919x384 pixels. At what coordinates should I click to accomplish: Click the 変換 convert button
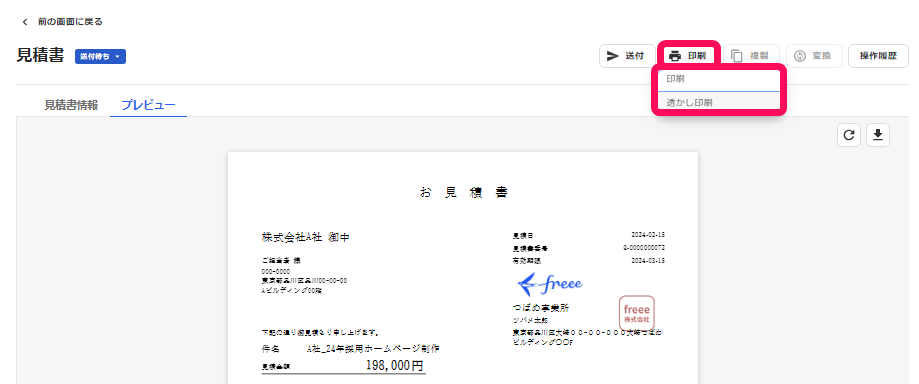click(x=814, y=56)
